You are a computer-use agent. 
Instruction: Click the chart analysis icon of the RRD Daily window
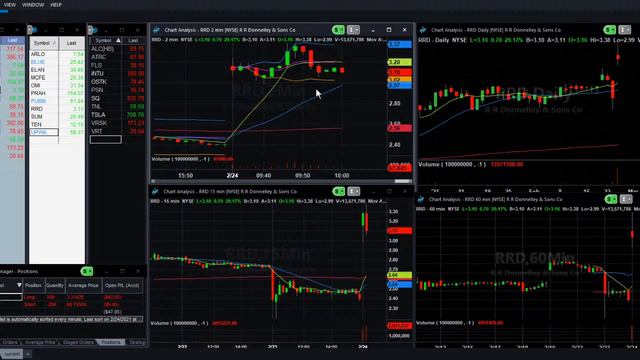[x=423, y=30]
